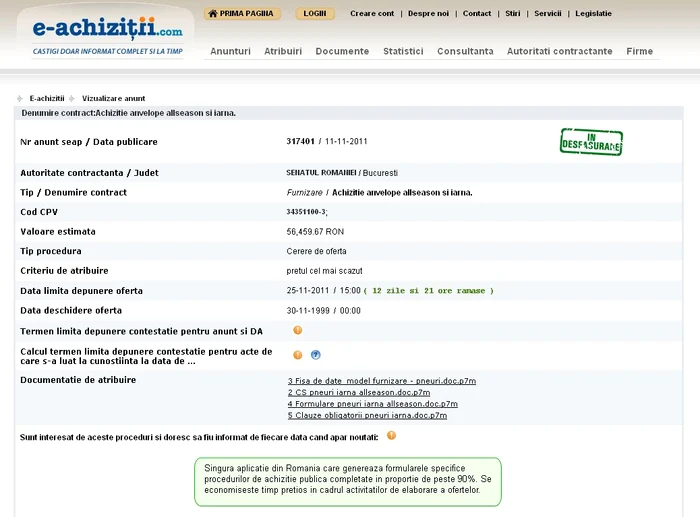This screenshot has width=700, height=517.
Task: Open the Contact link
Action: click(477, 13)
